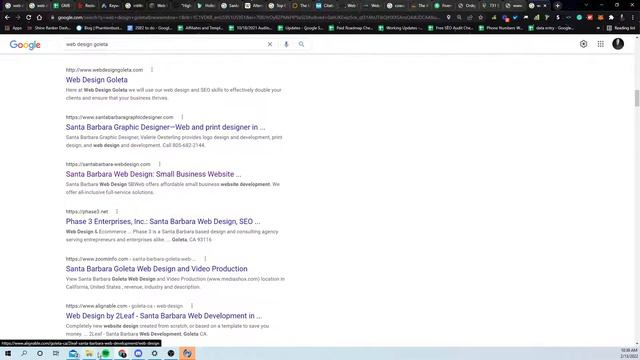Open Santa Barbara Web Design Small Business link
This screenshot has width=640, height=360.
tap(153, 174)
